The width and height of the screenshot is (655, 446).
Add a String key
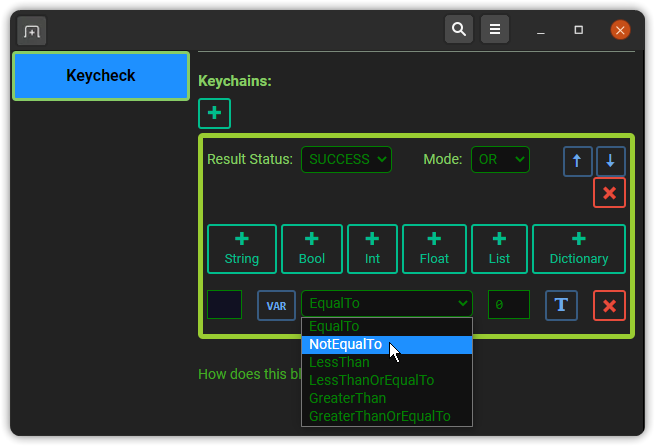[x=242, y=249]
